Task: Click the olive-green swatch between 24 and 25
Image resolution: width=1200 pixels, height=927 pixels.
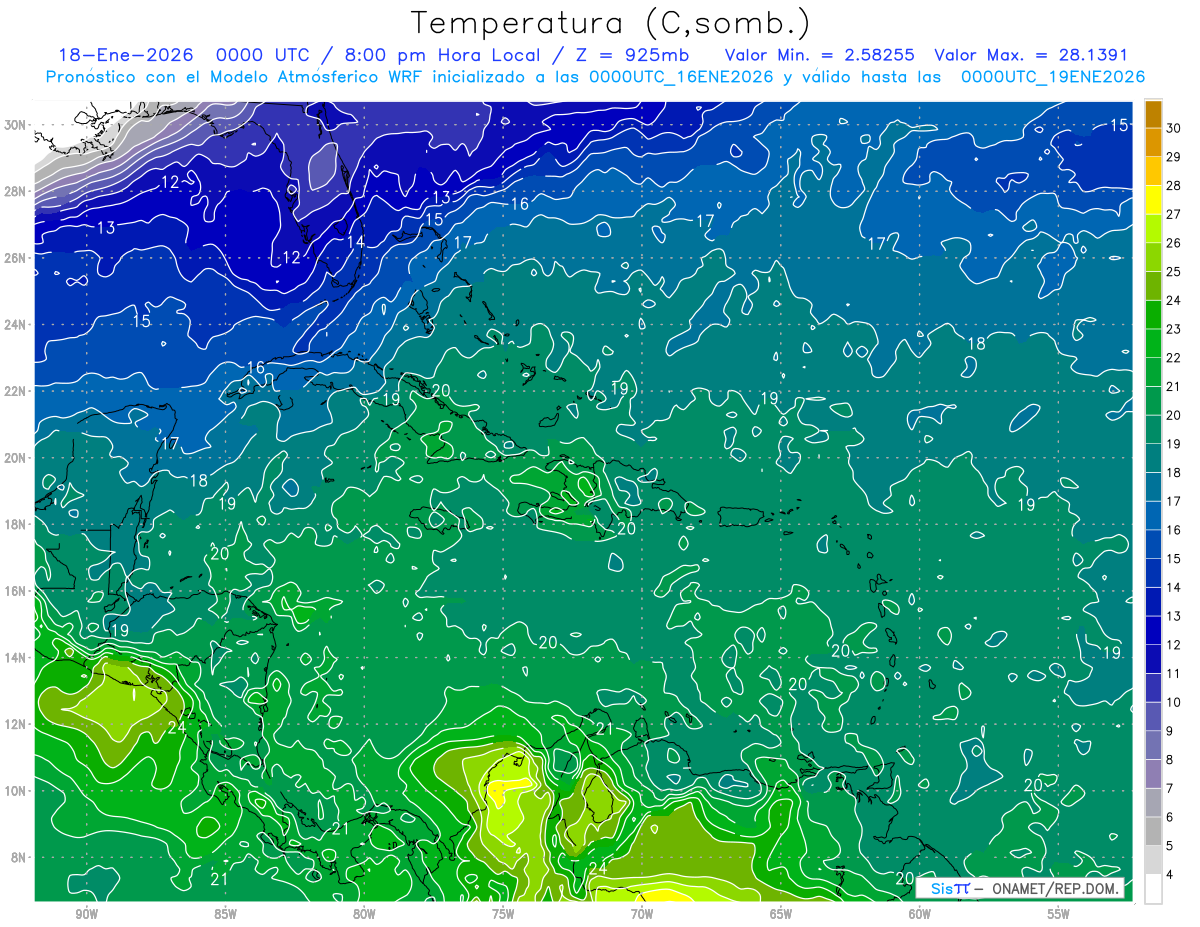Action: click(x=1153, y=286)
